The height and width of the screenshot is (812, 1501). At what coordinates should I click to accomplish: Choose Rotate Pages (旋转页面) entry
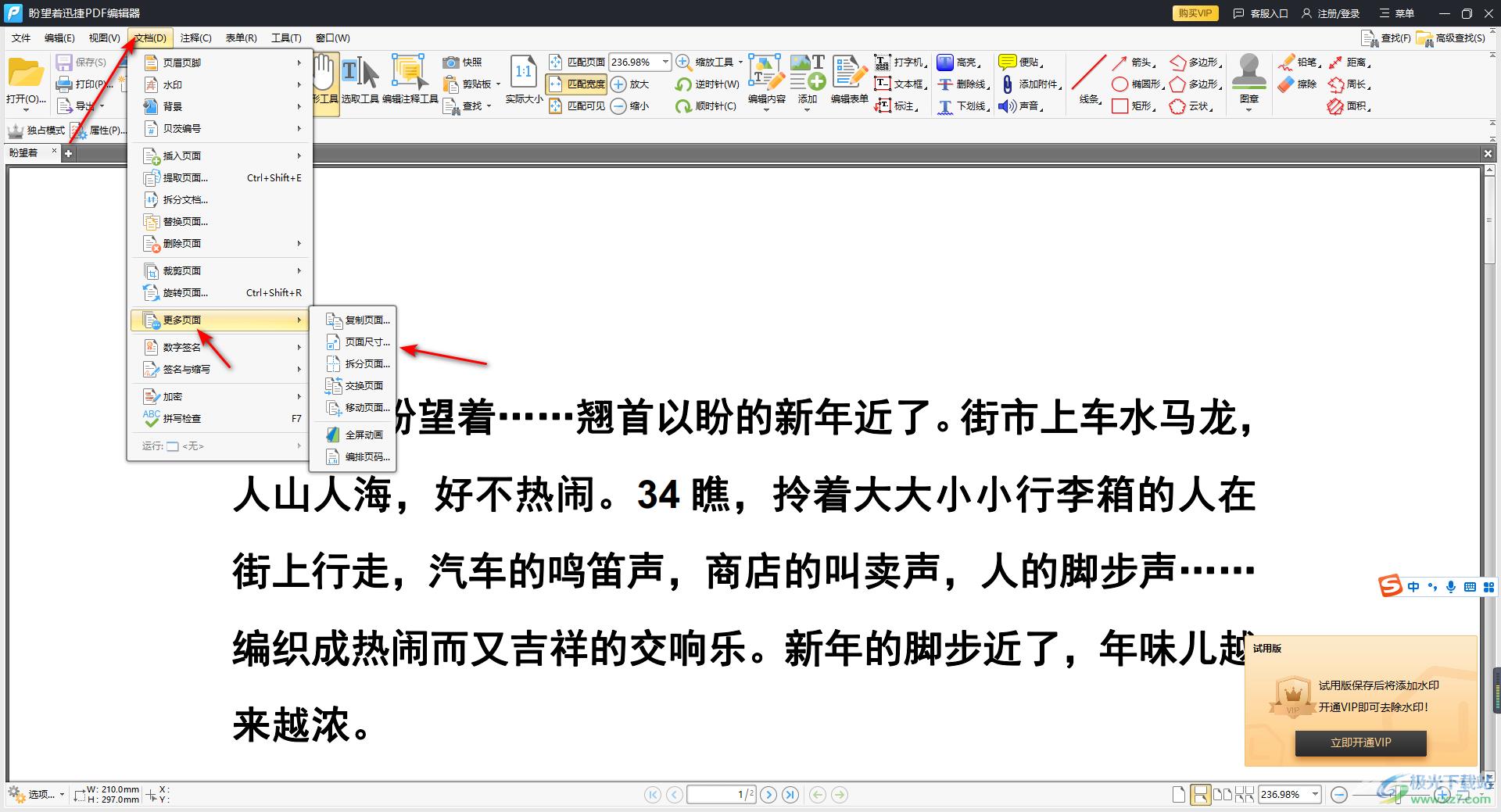[220, 292]
